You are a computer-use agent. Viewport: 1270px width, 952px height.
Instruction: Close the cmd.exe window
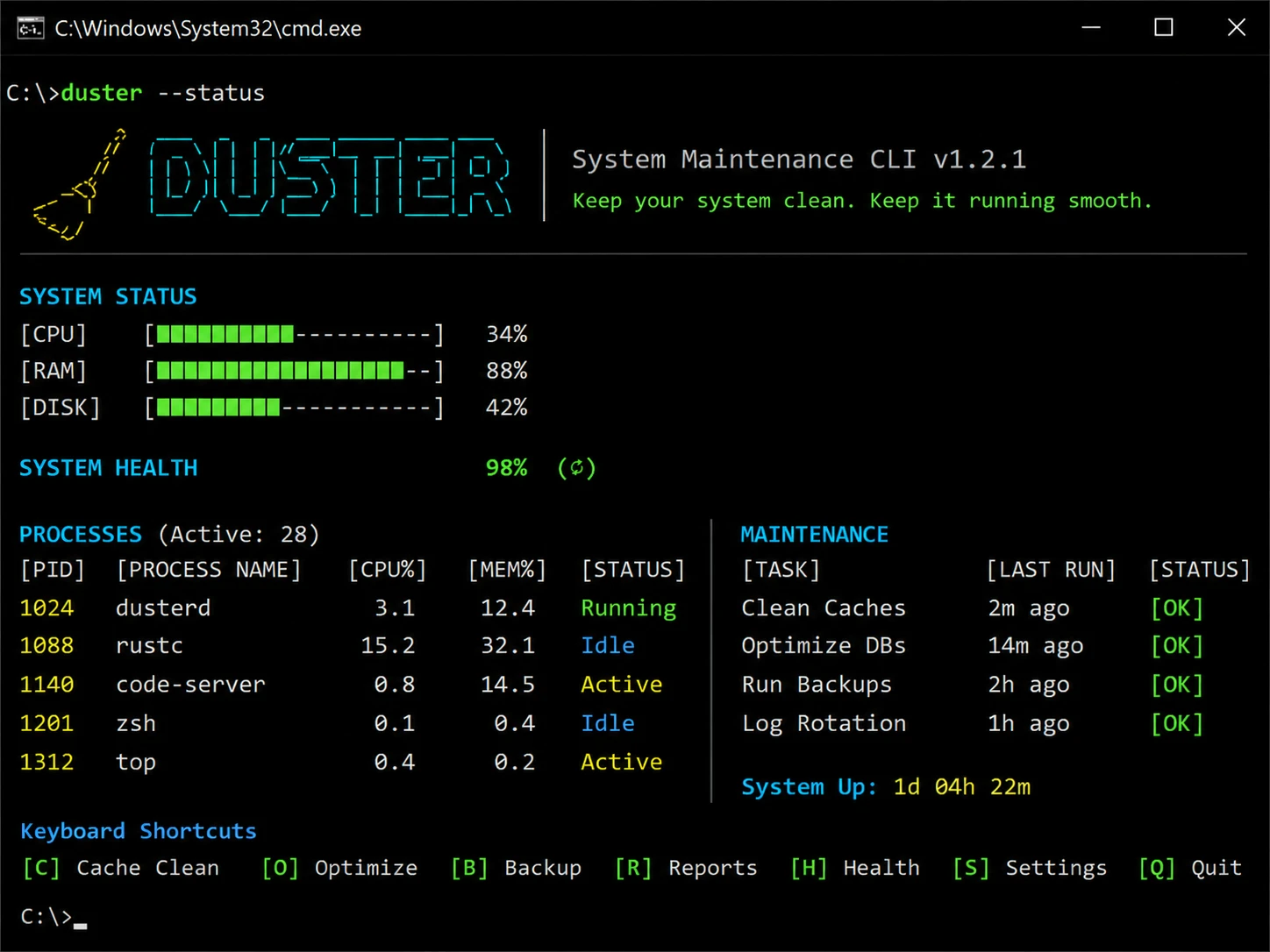point(1236,28)
